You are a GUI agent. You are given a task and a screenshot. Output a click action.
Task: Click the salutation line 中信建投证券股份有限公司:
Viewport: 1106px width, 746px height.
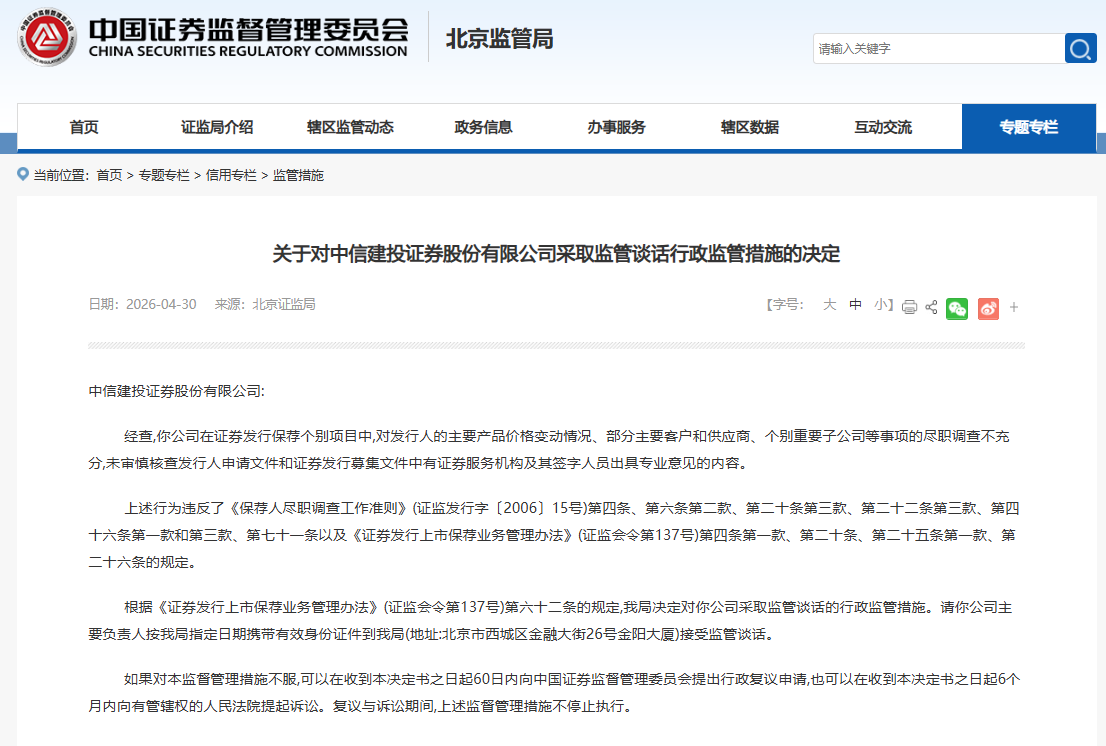[176, 391]
